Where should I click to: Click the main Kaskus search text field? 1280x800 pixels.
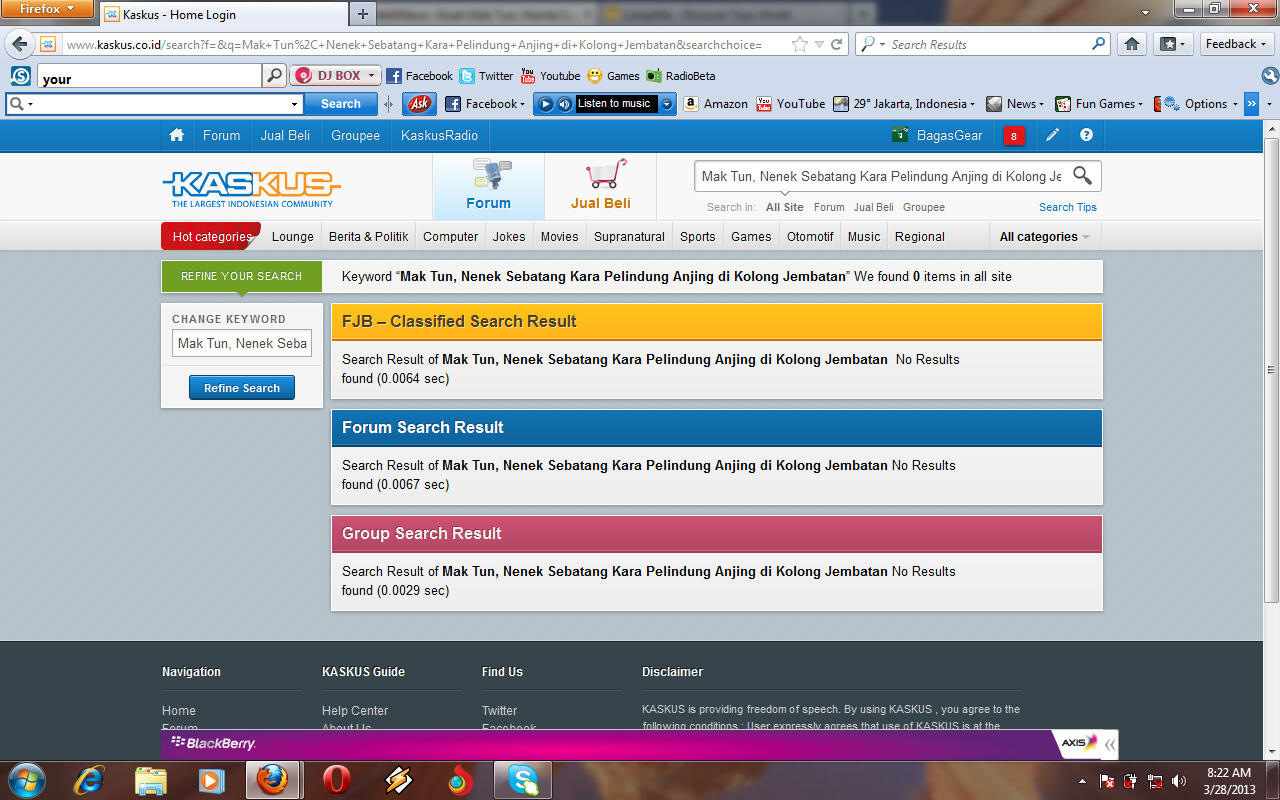[882, 176]
